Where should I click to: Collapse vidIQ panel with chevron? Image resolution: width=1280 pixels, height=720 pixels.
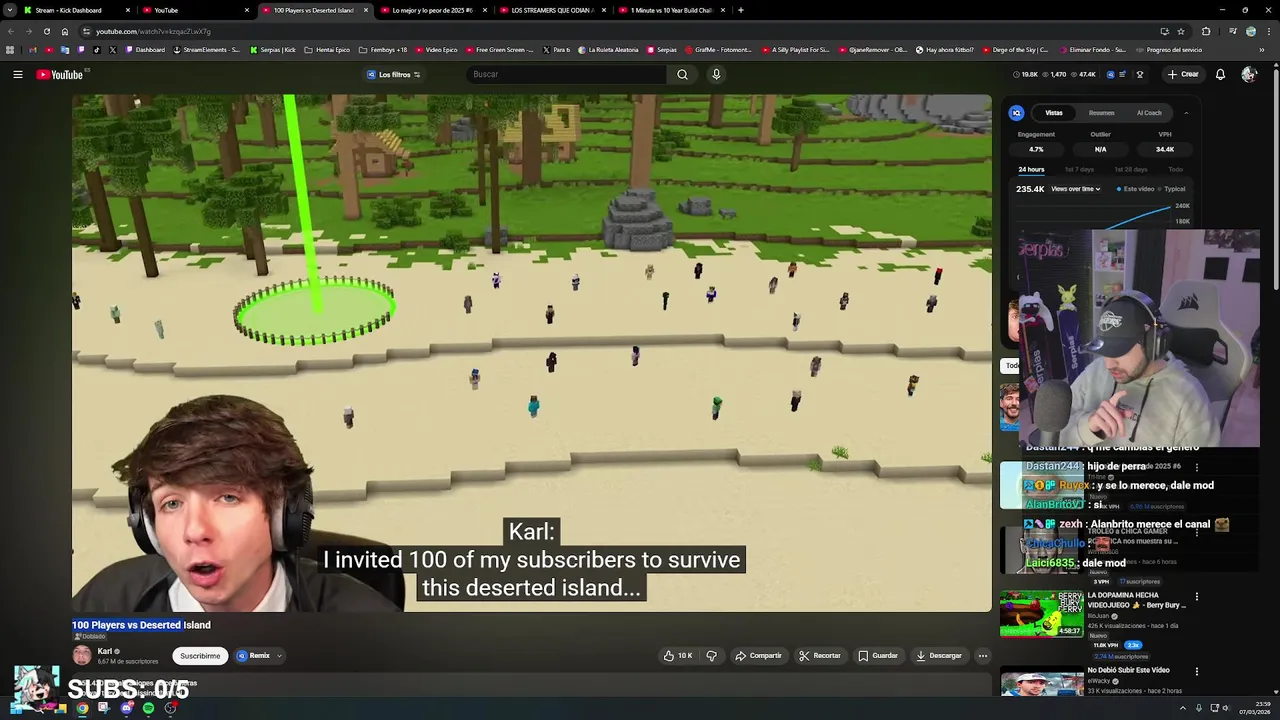(1186, 113)
